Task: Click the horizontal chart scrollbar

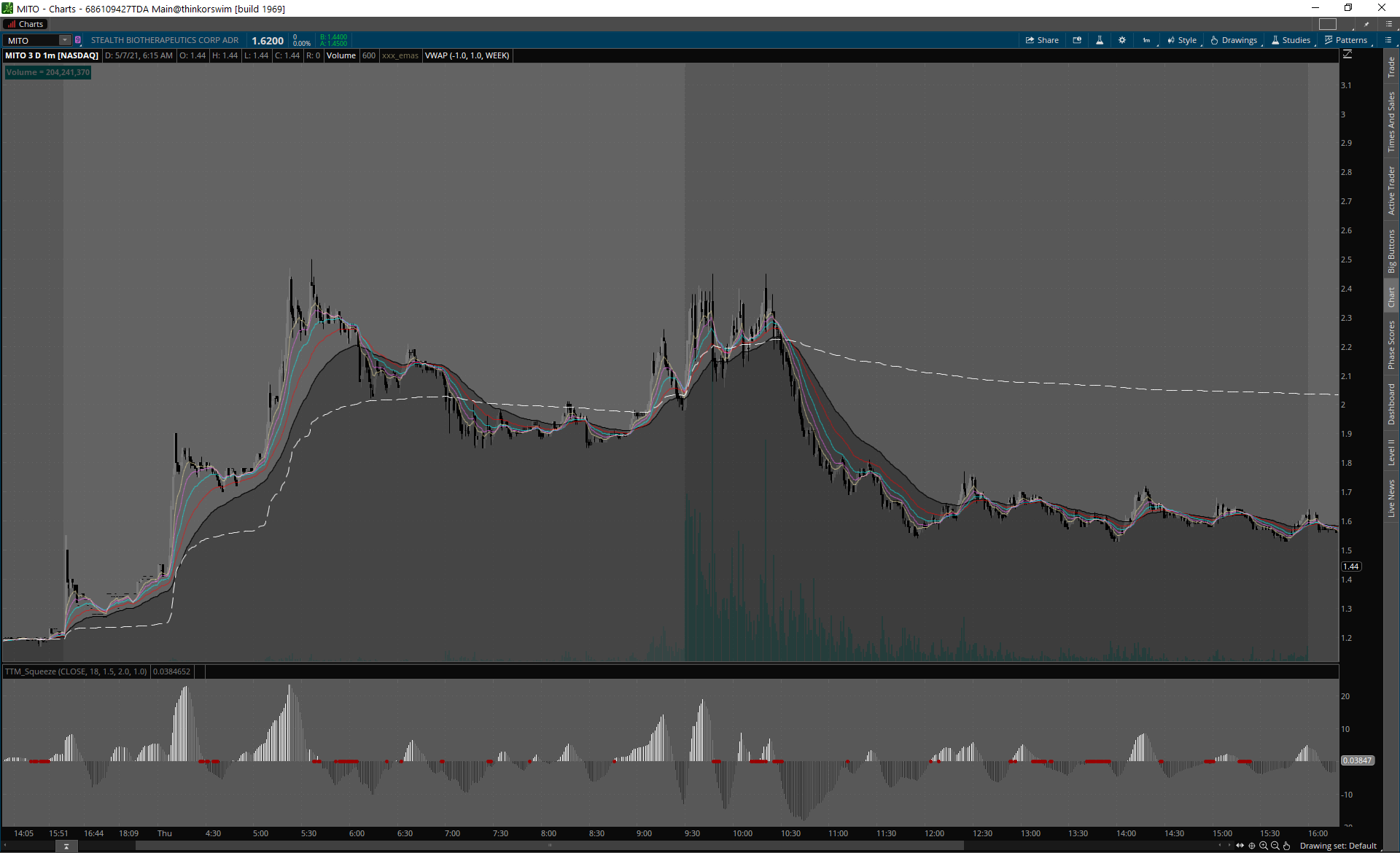Action: pyautogui.click(x=549, y=846)
